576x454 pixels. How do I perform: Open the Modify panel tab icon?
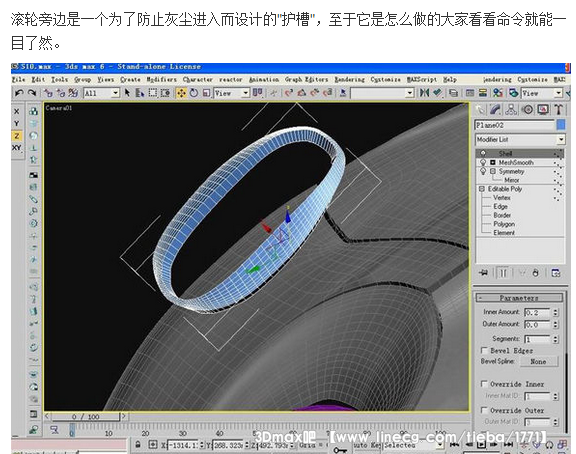tap(496, 109)
